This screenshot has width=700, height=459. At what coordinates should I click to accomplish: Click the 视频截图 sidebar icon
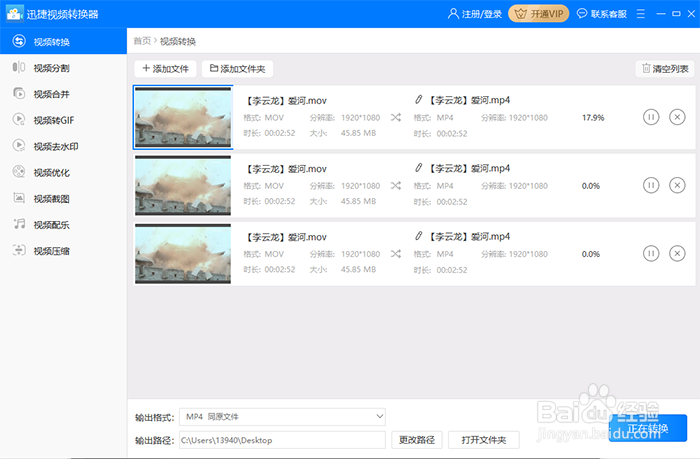point(19,198)
